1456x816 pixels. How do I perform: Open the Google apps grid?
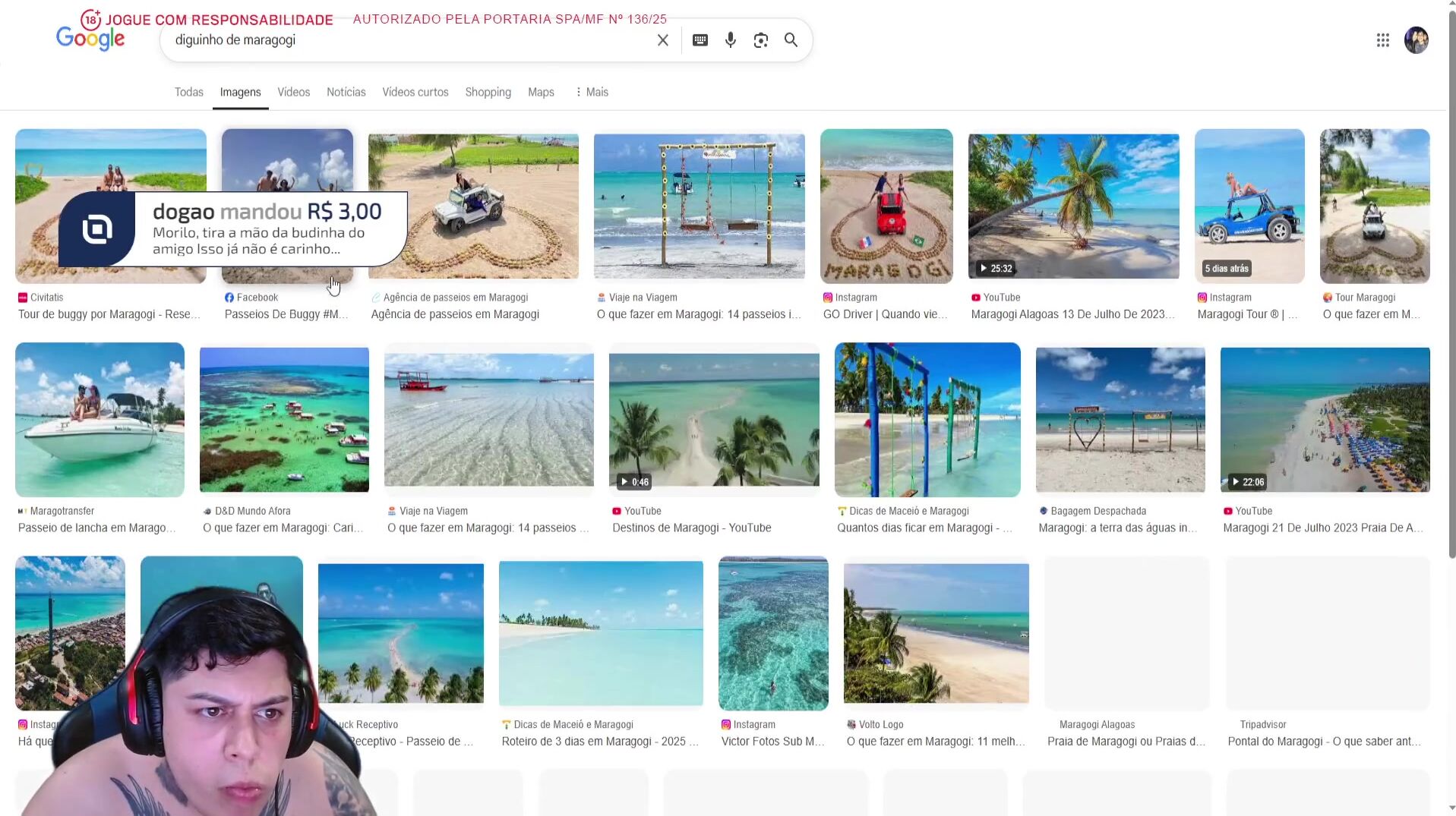1382,40
